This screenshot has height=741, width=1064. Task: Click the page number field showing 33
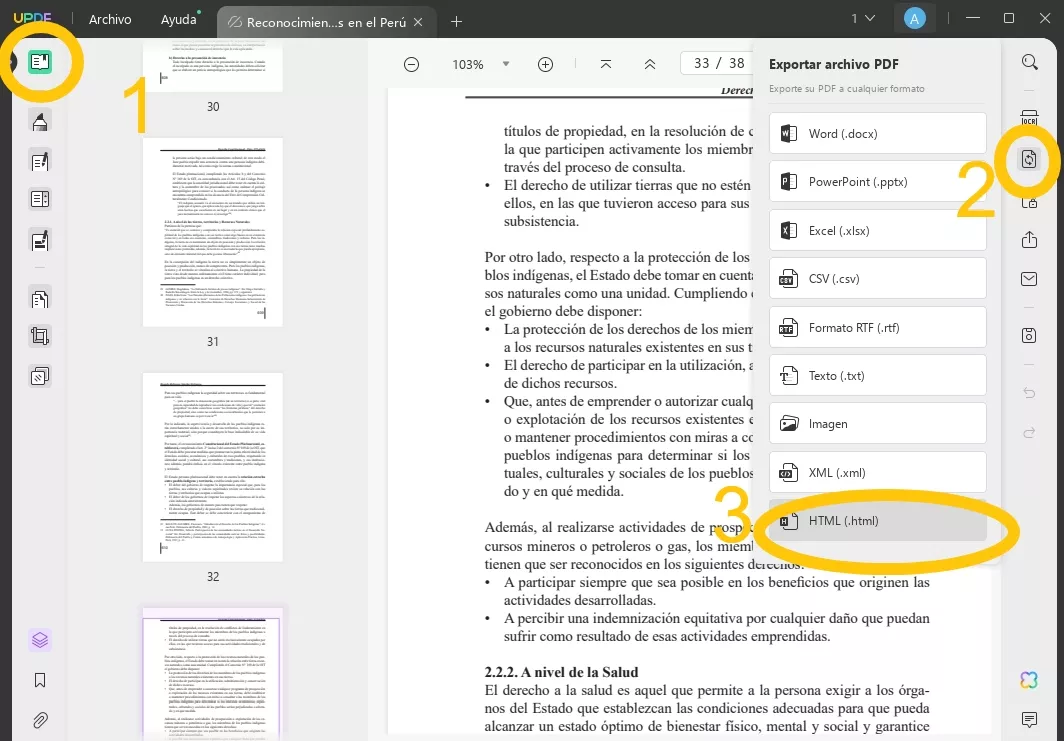pos(702,63)
